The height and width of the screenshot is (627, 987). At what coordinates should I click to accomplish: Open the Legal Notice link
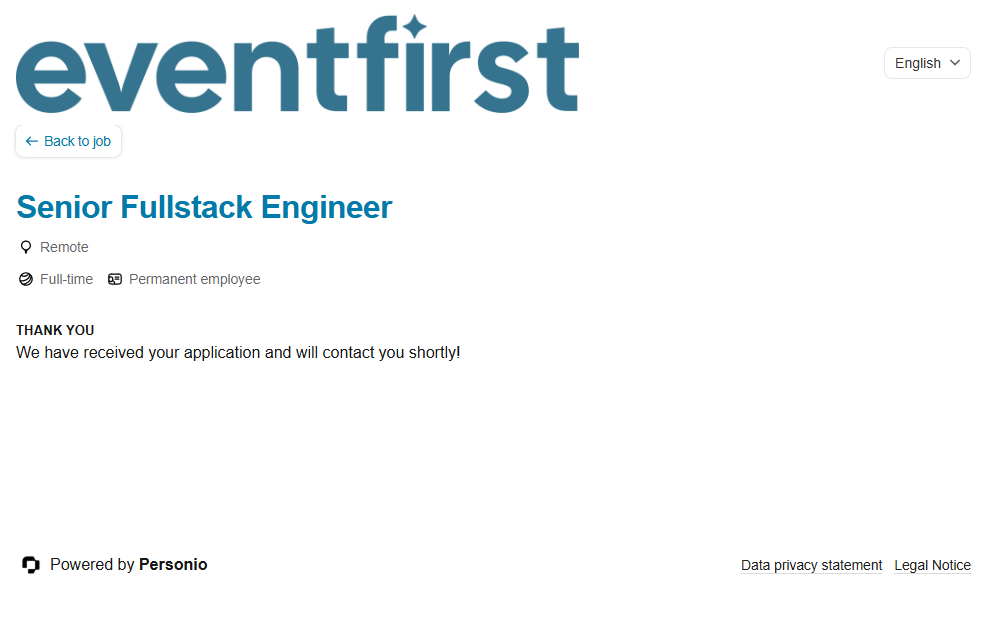click(932, 565)
